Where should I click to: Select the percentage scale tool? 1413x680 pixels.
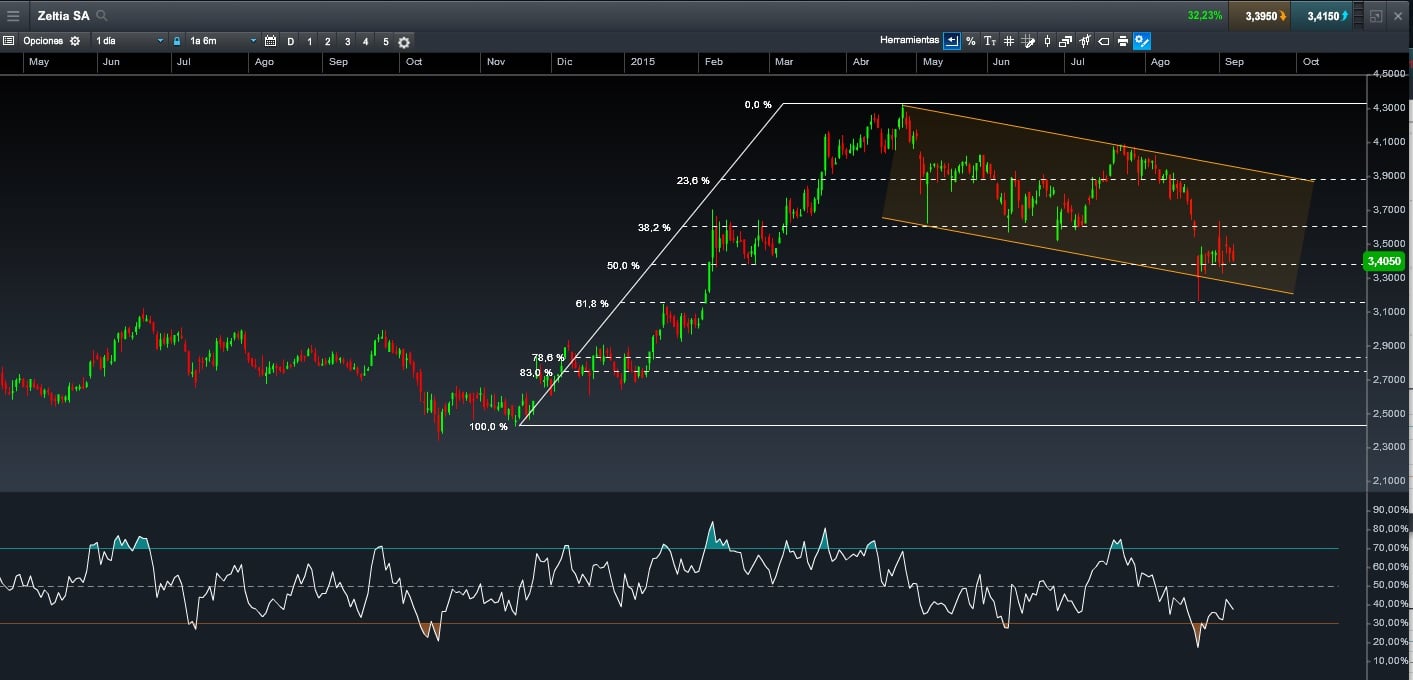970,41
